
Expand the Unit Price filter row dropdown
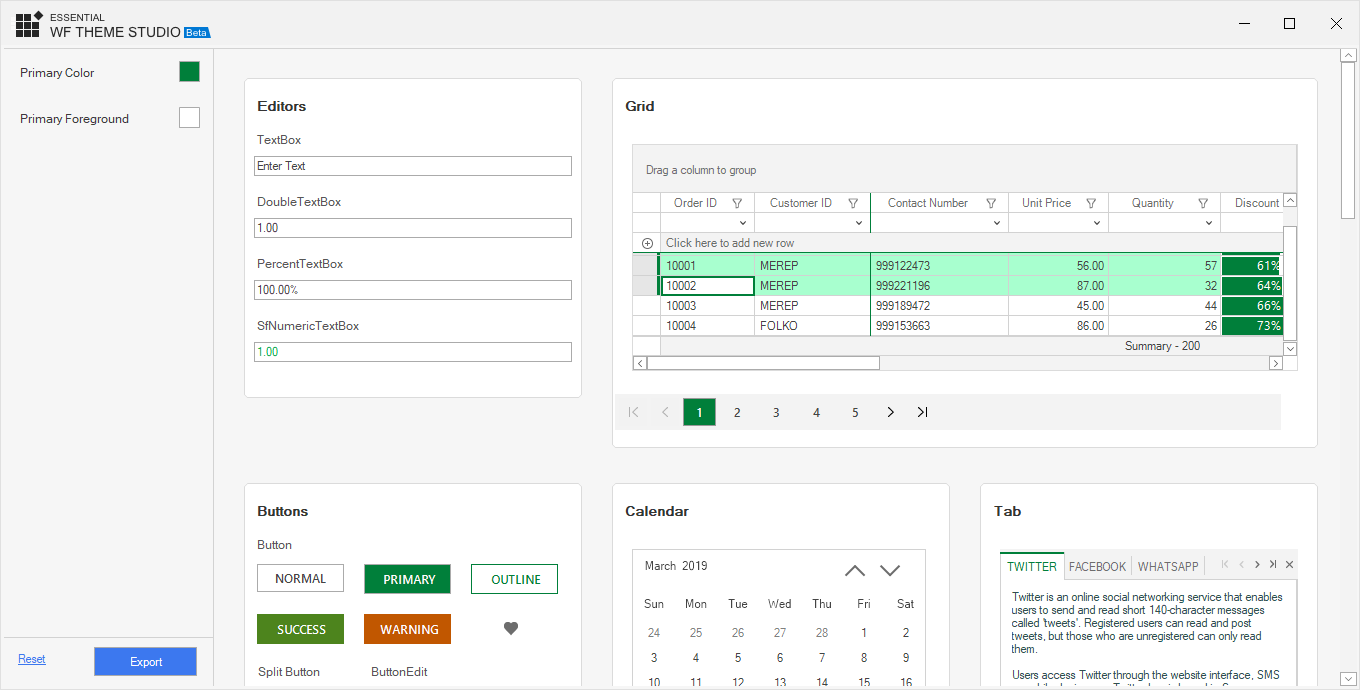pyautogui.click(x=1096, y=223)
